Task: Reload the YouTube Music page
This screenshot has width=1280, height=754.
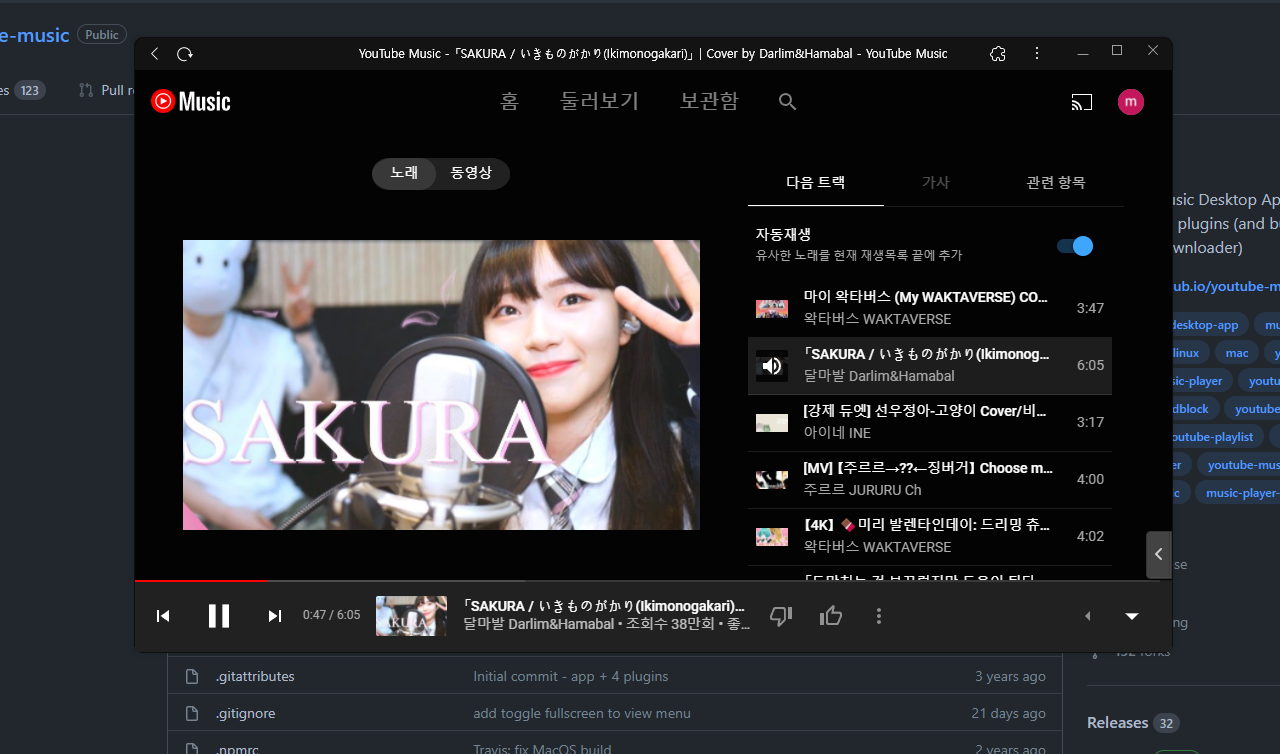Action: [185, 54]
